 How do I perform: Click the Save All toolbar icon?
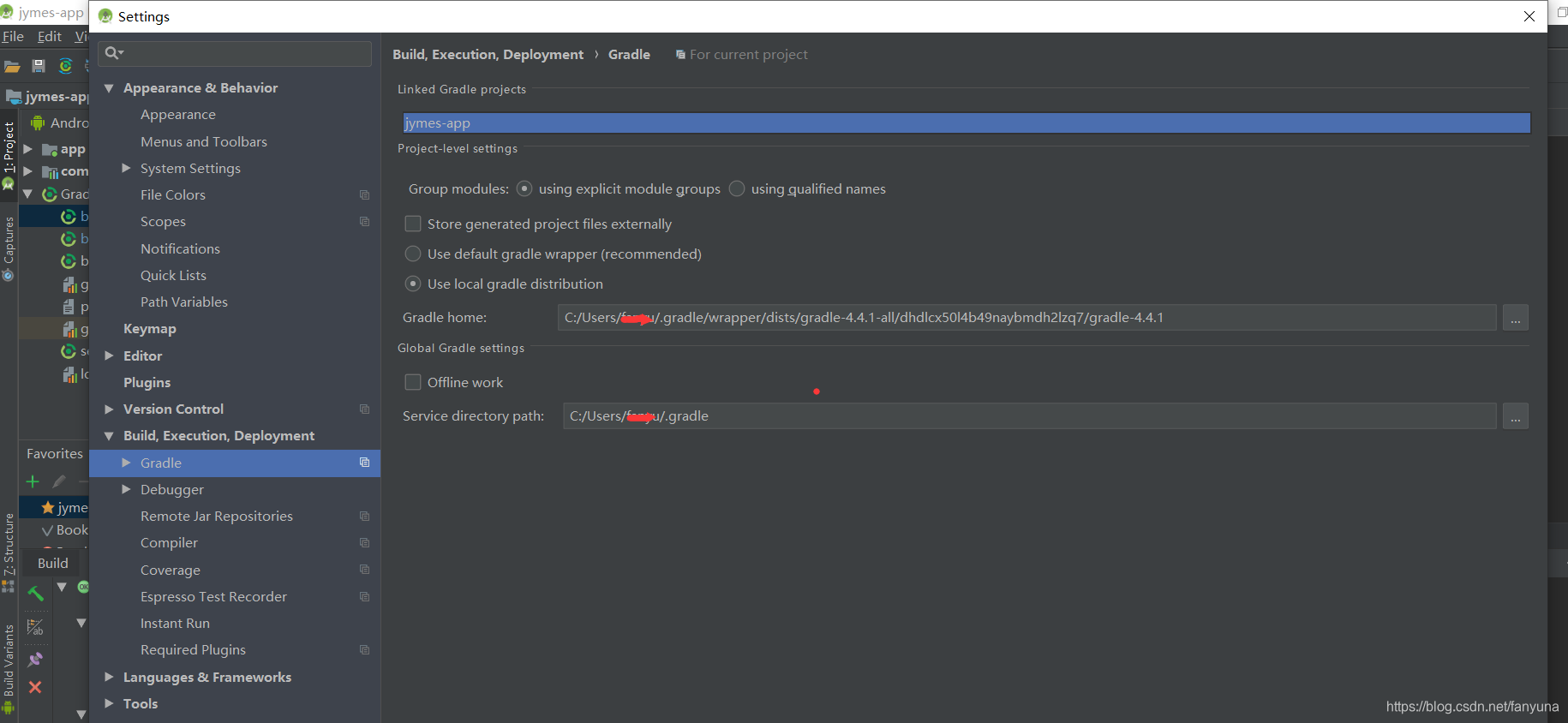(39, 66)
